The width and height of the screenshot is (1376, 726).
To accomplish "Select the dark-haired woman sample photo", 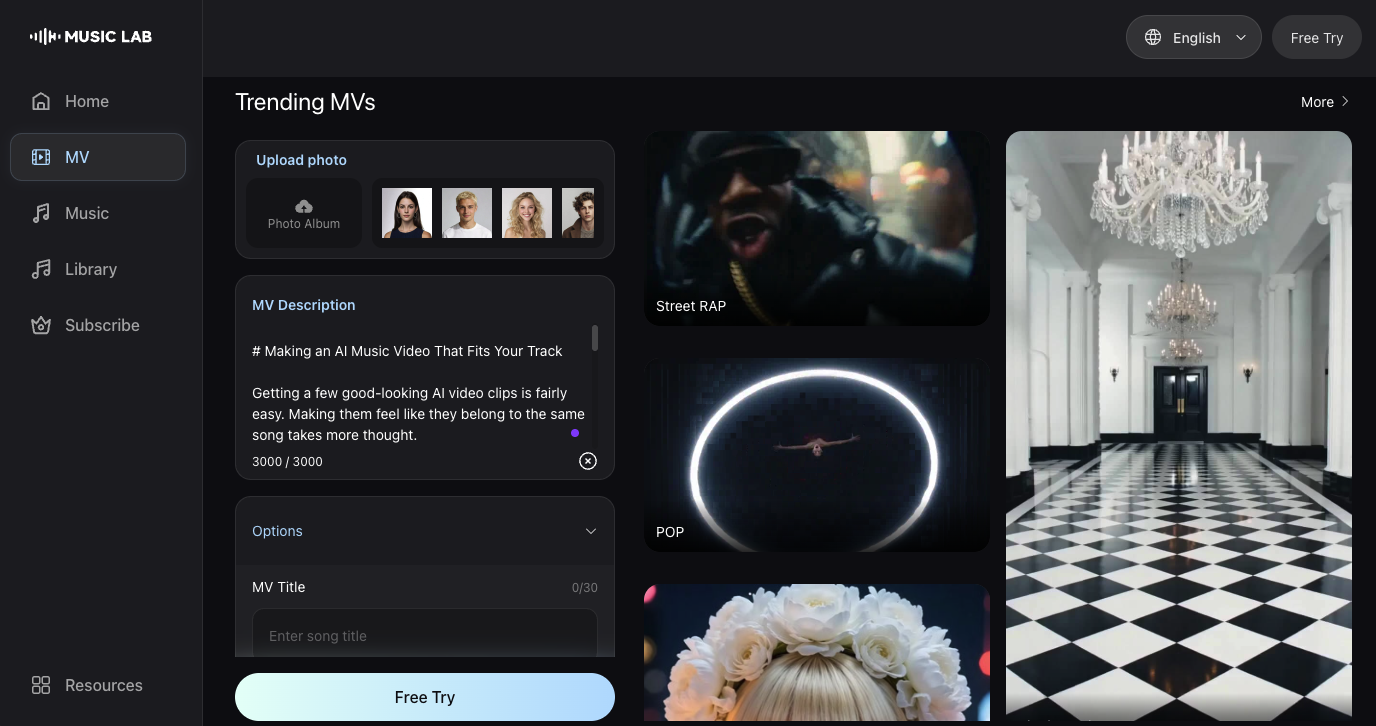I will (x=407, y=213).
